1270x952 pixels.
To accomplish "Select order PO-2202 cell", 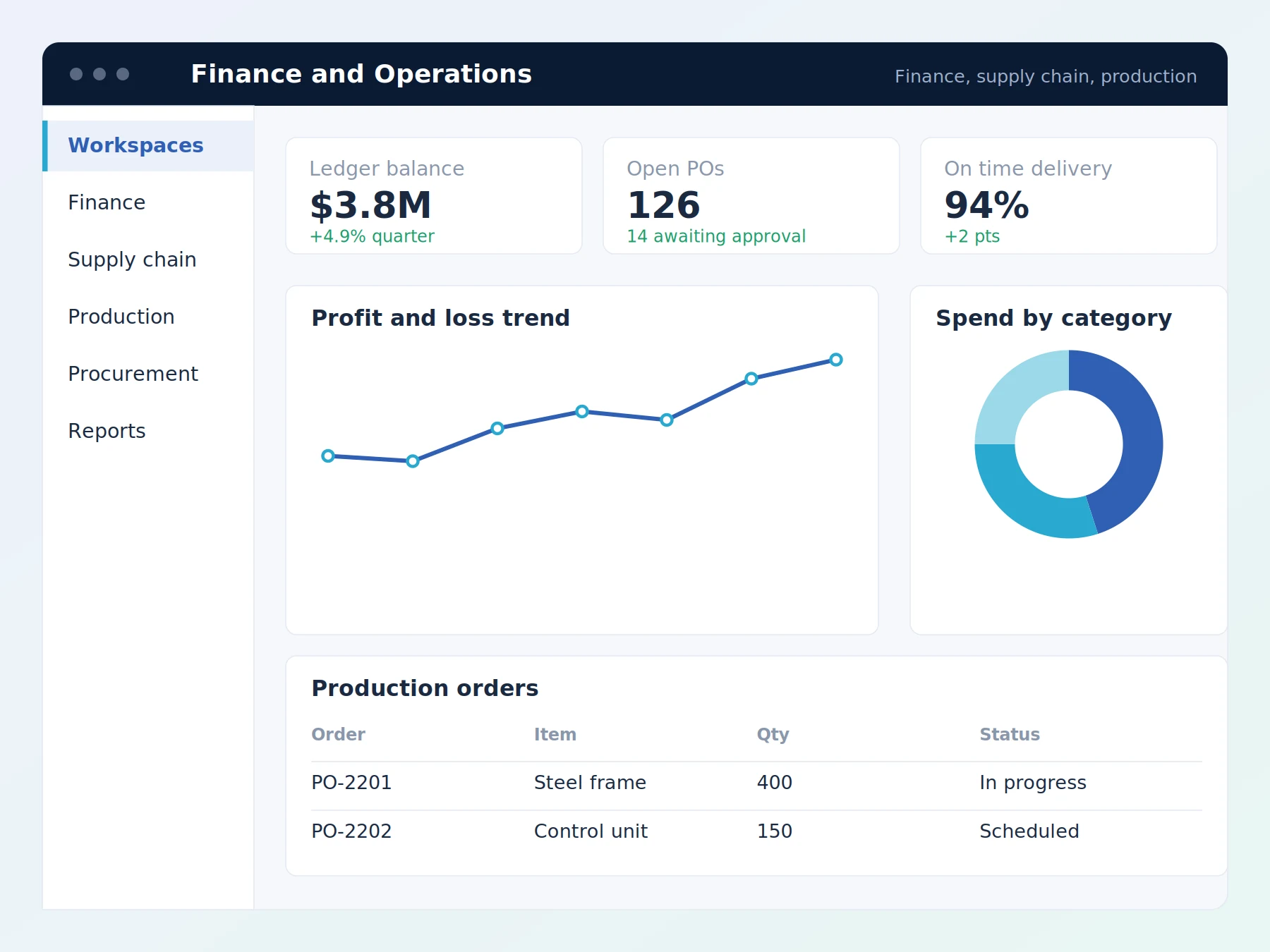I will point(351,831).
